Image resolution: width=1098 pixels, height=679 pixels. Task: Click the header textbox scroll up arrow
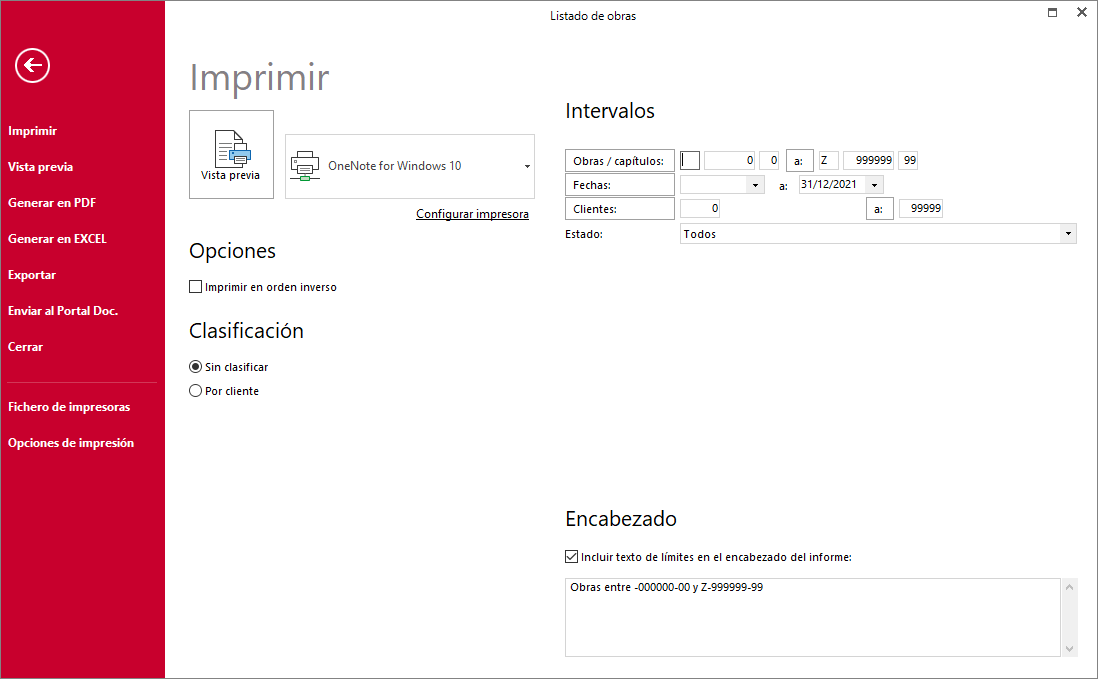click(1069, 587)
